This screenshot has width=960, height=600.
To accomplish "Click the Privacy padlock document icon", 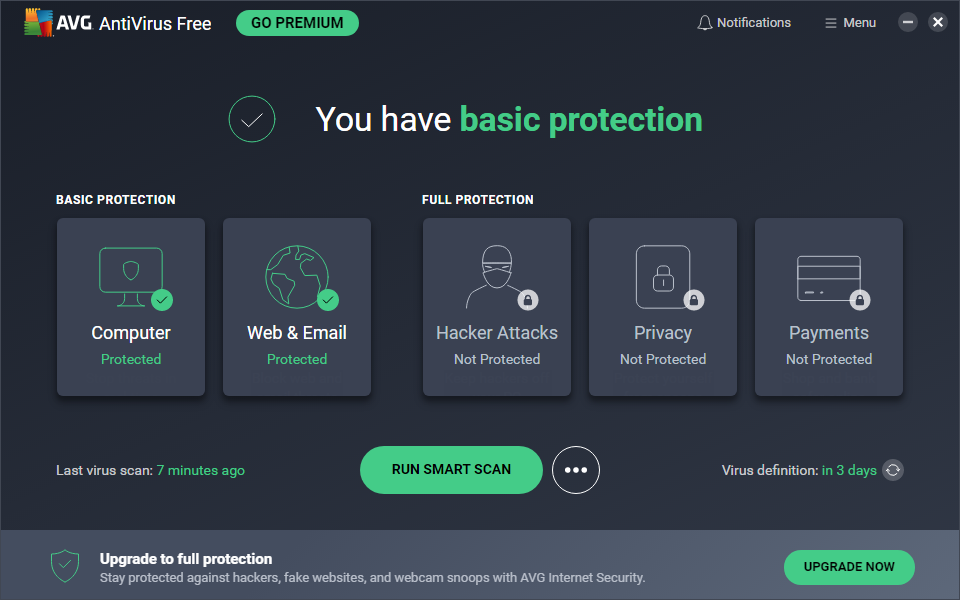I will (x=663, y=277).
